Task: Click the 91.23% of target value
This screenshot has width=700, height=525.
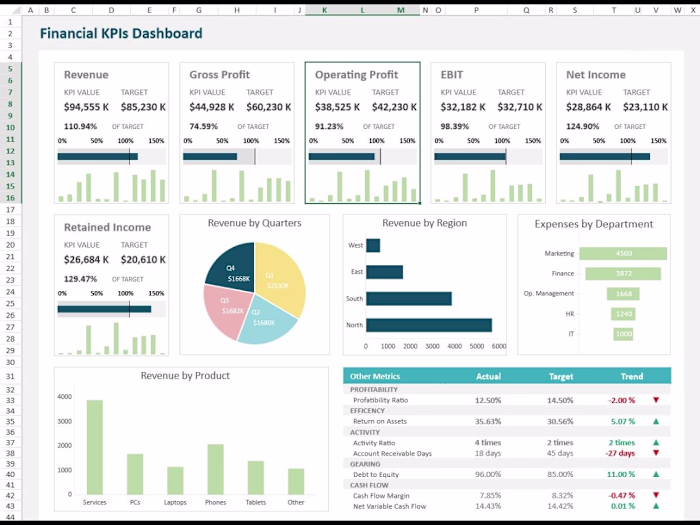Action: [329, 126]
